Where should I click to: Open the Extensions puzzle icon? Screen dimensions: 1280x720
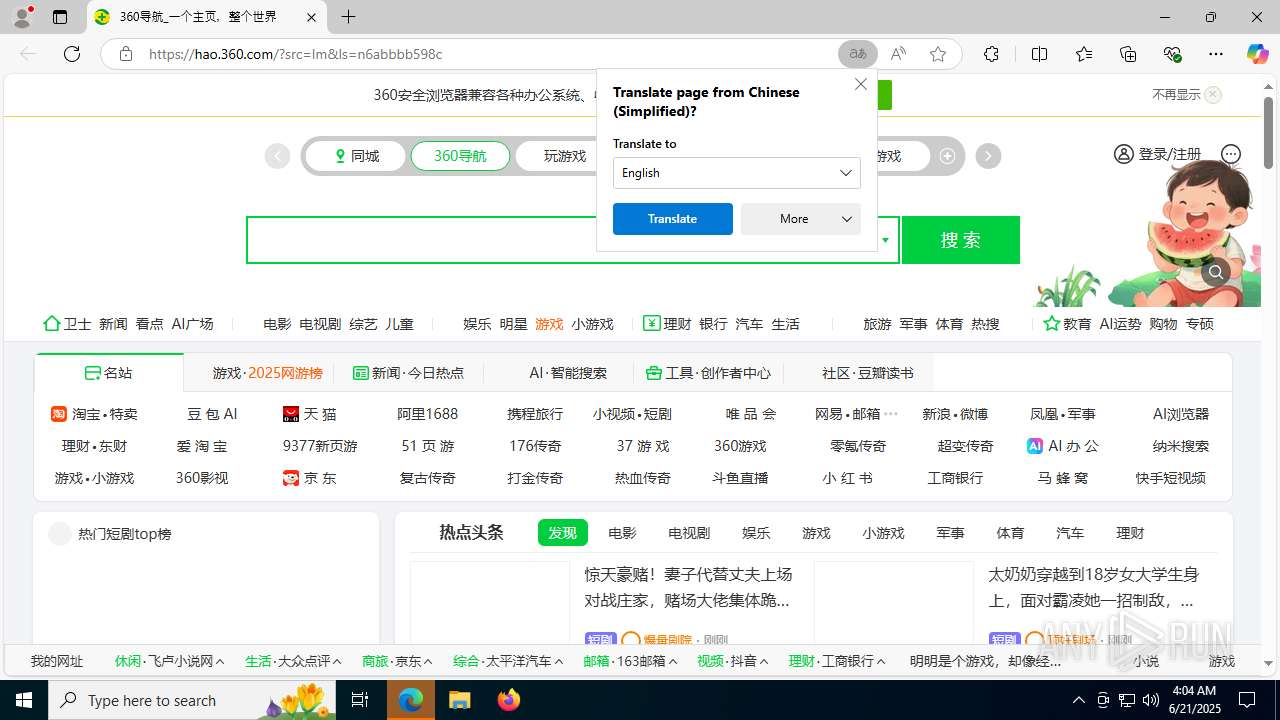(991, 54)
